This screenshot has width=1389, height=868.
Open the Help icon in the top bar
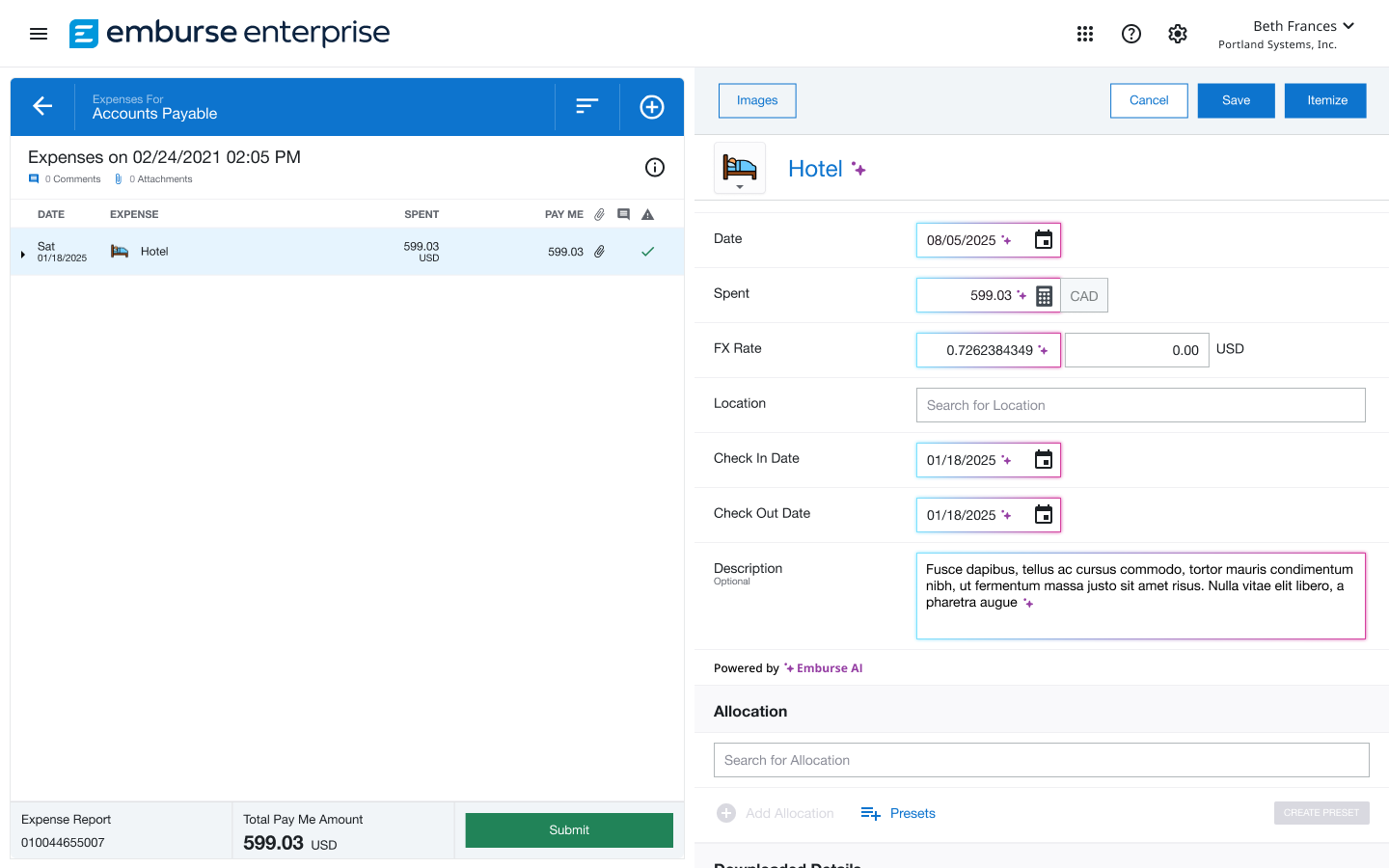click(x=1130, y=33)
